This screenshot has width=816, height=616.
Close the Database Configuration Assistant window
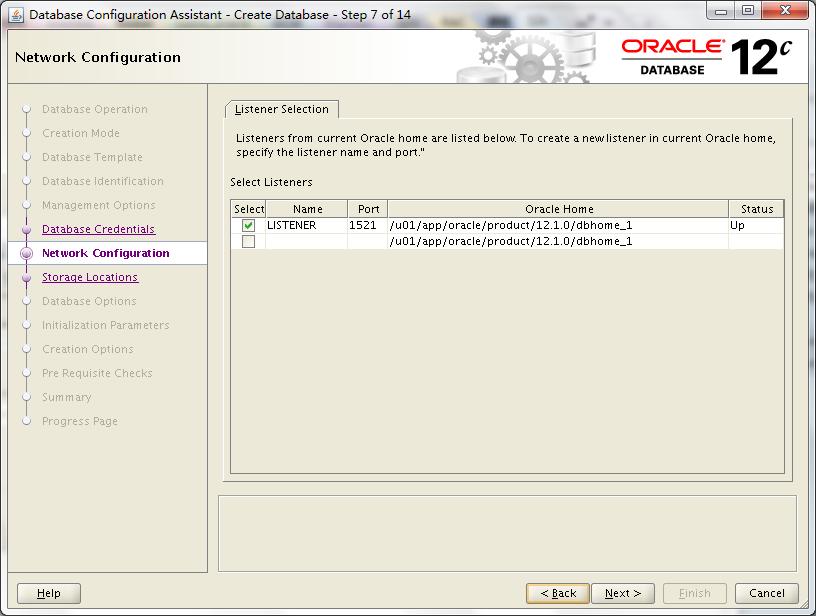tap(786, 11)
